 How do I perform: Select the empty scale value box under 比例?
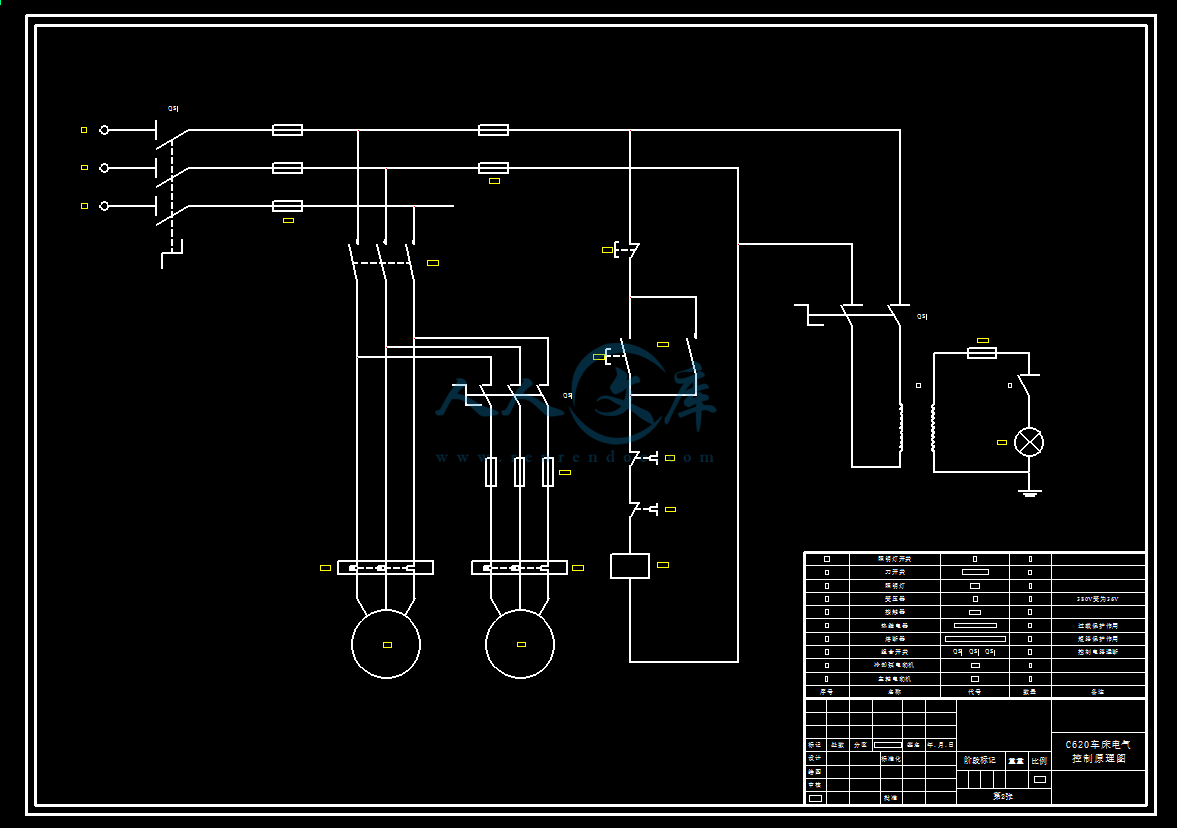click(x=1040, y=779)
